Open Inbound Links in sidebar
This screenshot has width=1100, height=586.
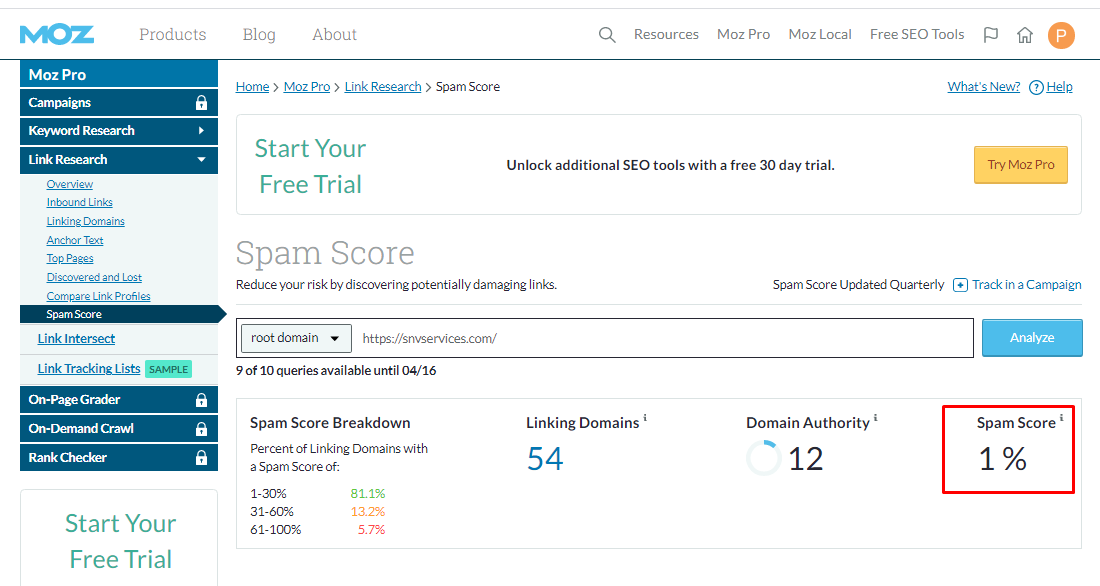[x=79, y=202]
